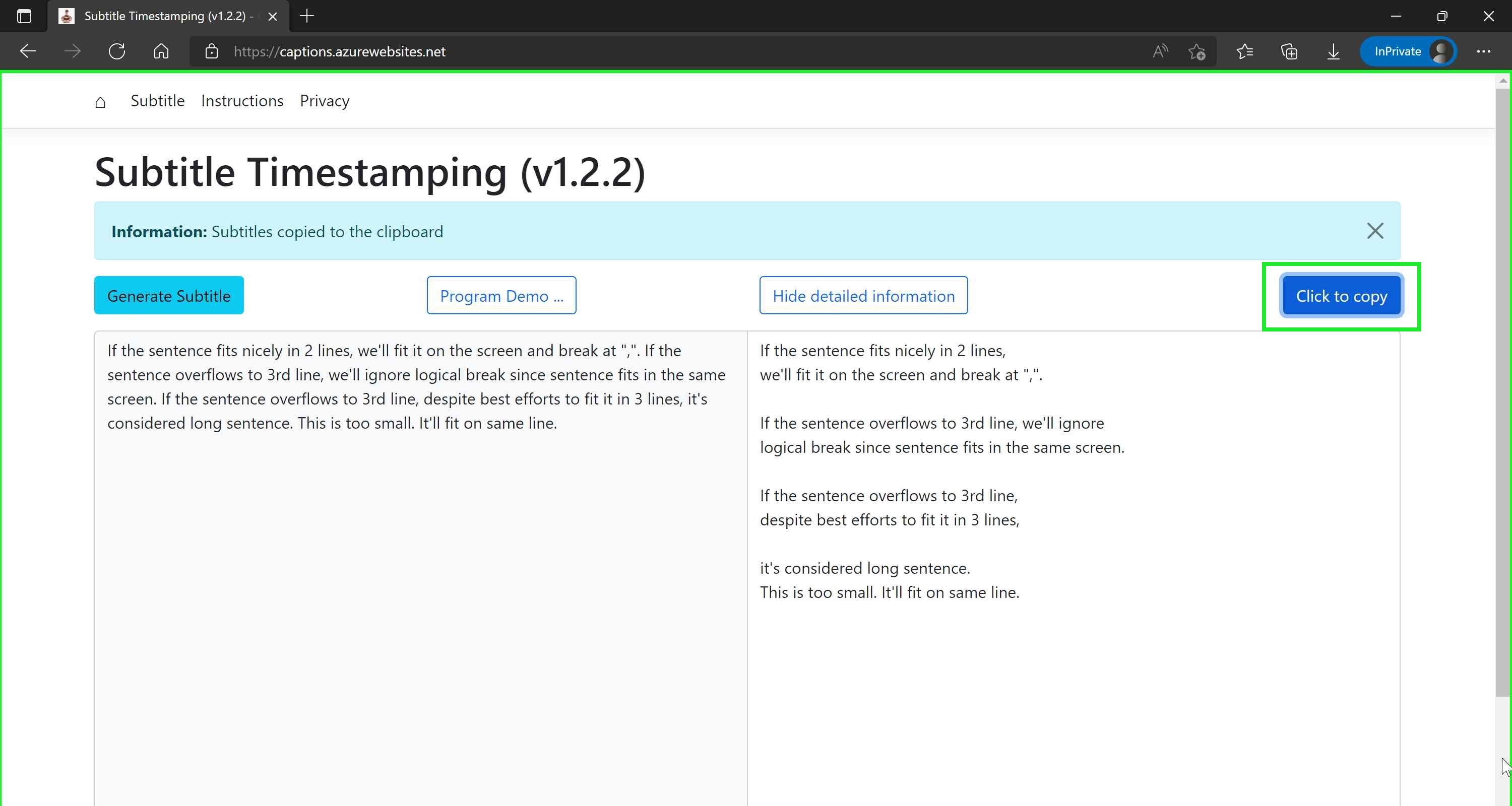Open the Settings and more ellipsis menu
The image size is (1512, 806).
1483,51
